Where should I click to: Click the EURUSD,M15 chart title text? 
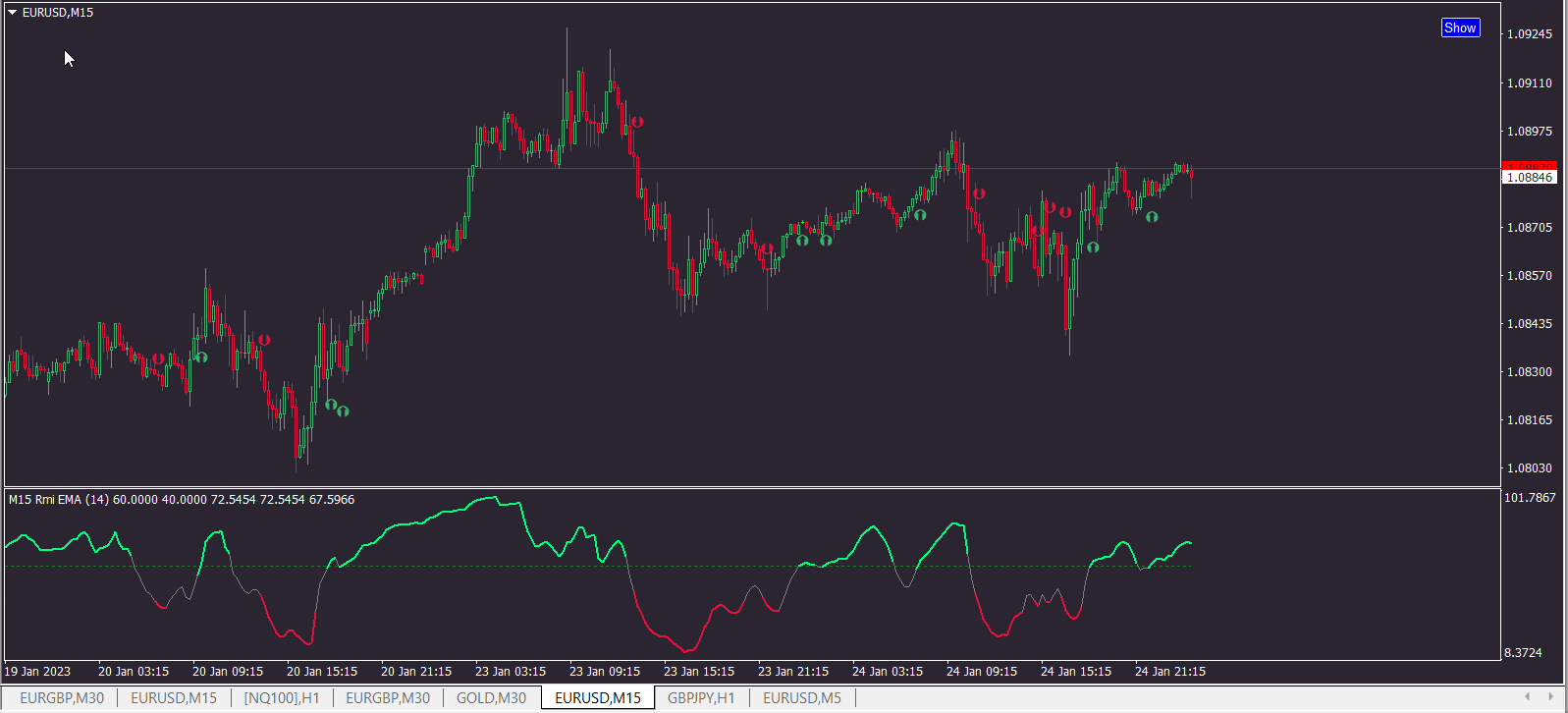[58, 13]
